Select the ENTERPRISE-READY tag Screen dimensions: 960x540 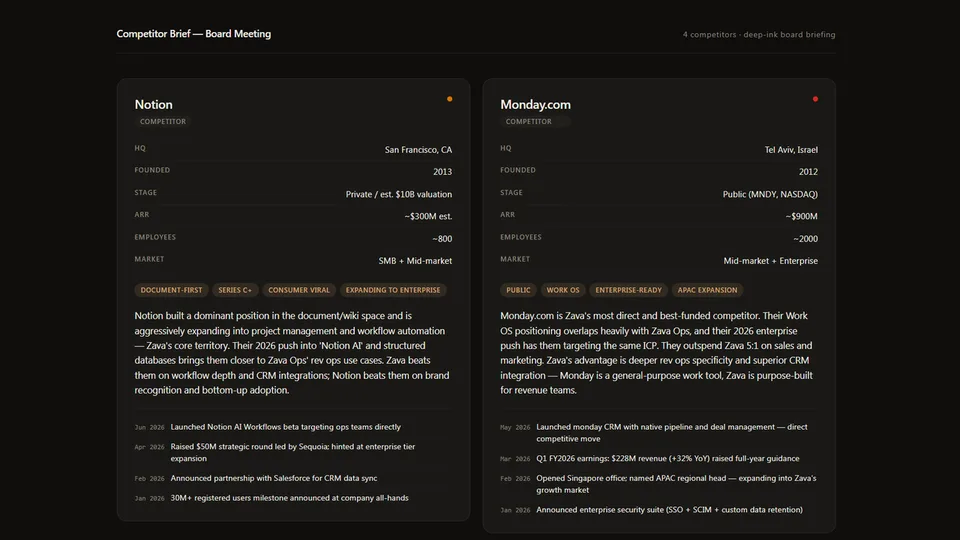point(628,290)
